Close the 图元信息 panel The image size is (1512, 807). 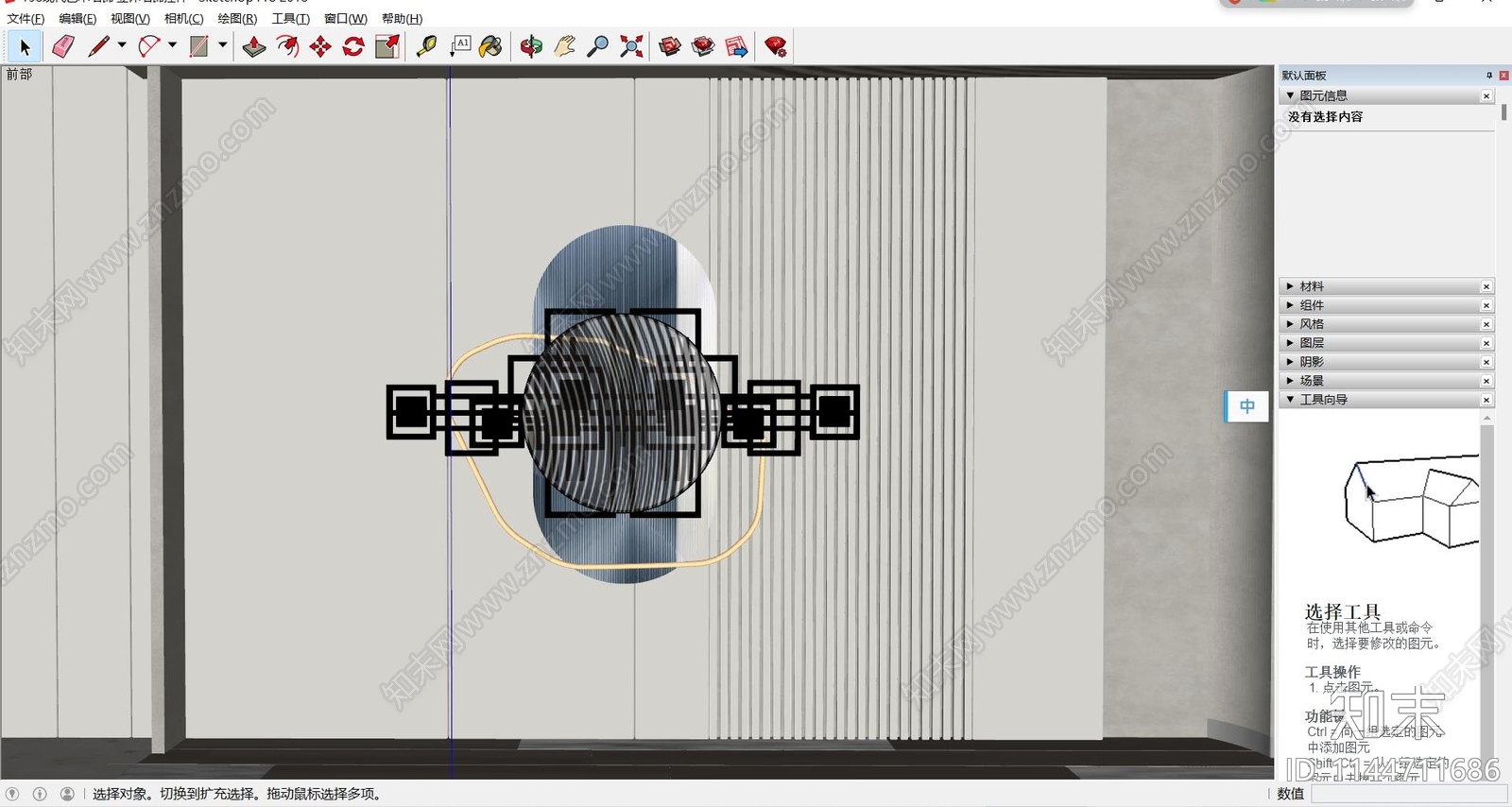pos(1486,96)
